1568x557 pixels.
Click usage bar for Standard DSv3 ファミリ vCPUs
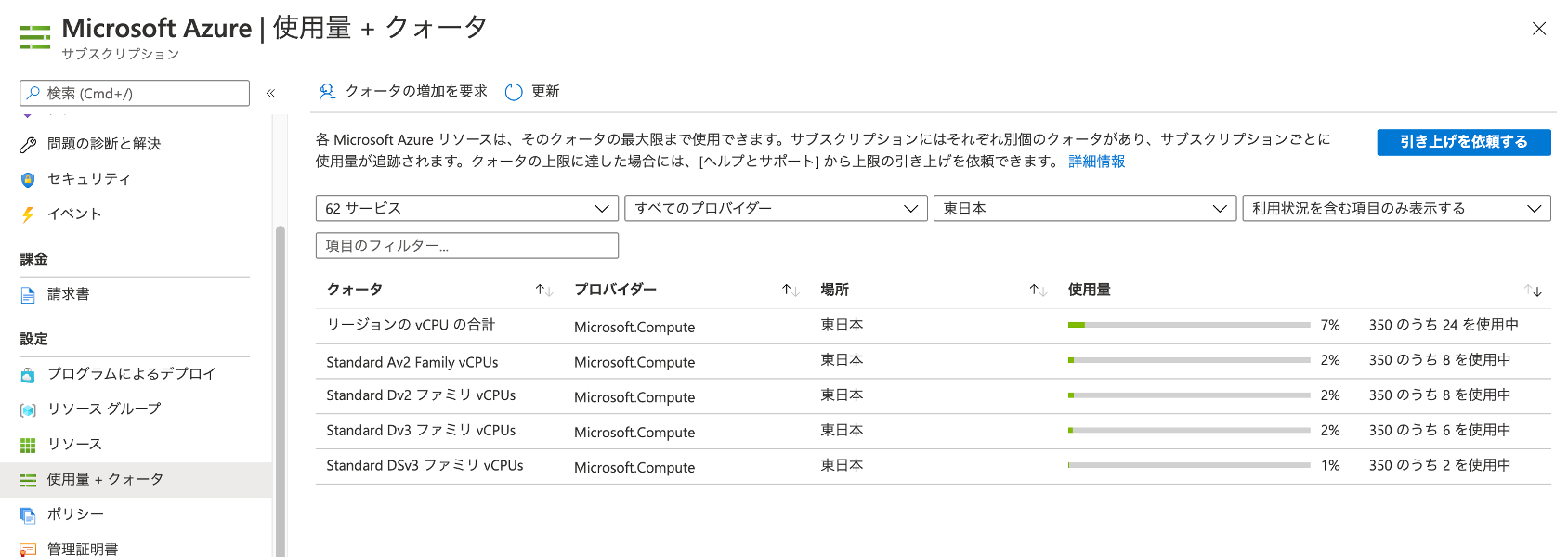pos(1189,465)
